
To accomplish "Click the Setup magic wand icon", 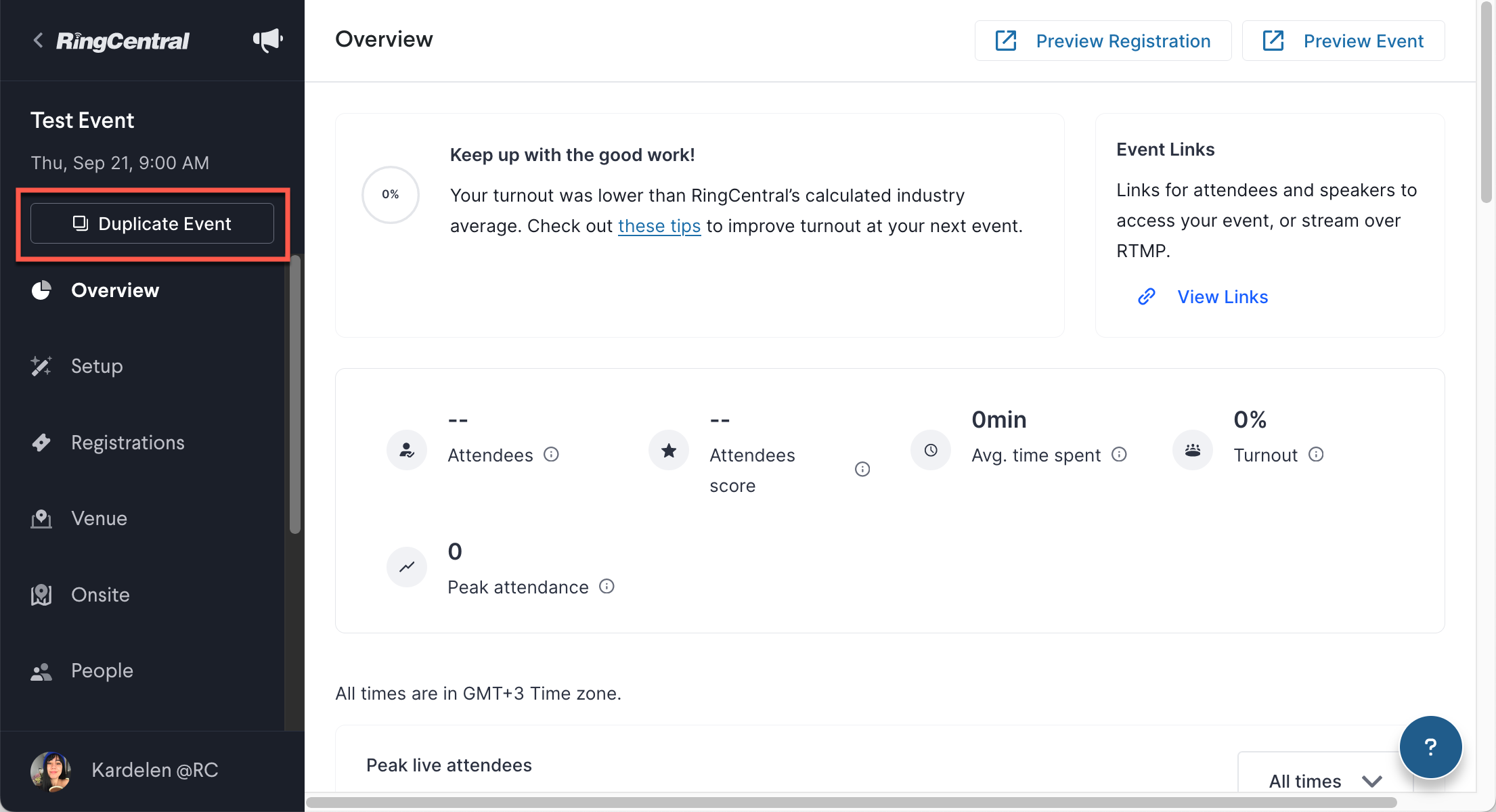I will [x=41, y=366].
